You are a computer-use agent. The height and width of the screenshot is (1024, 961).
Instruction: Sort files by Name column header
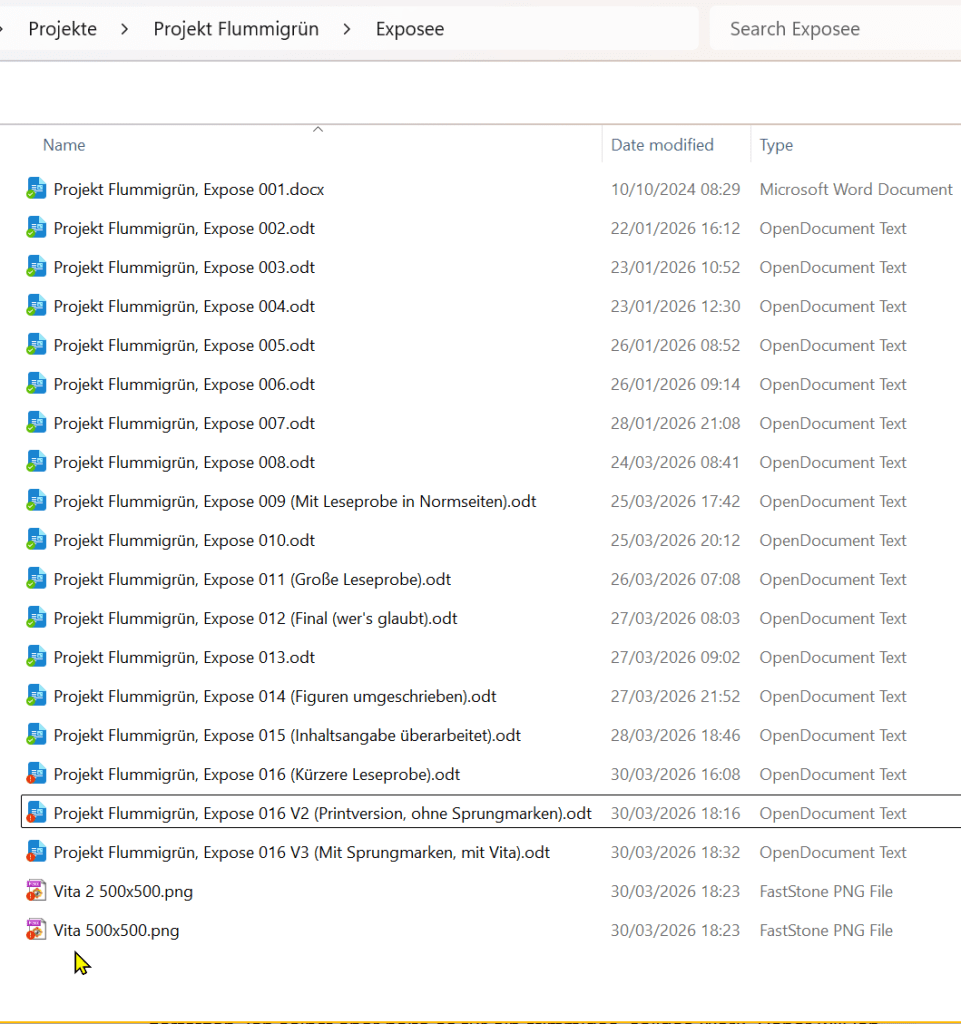coord(64,145)
